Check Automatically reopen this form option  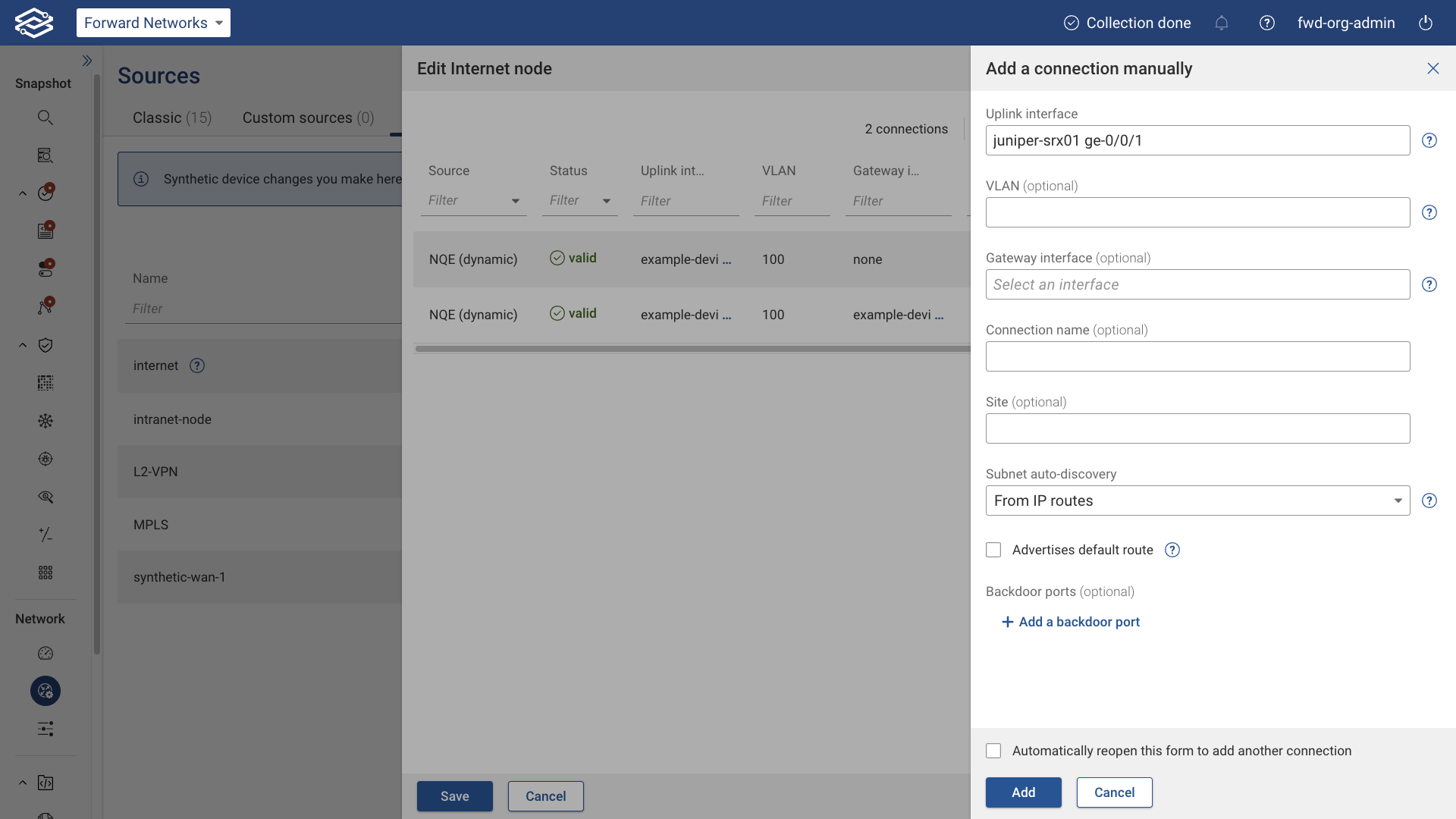point(993,751)
